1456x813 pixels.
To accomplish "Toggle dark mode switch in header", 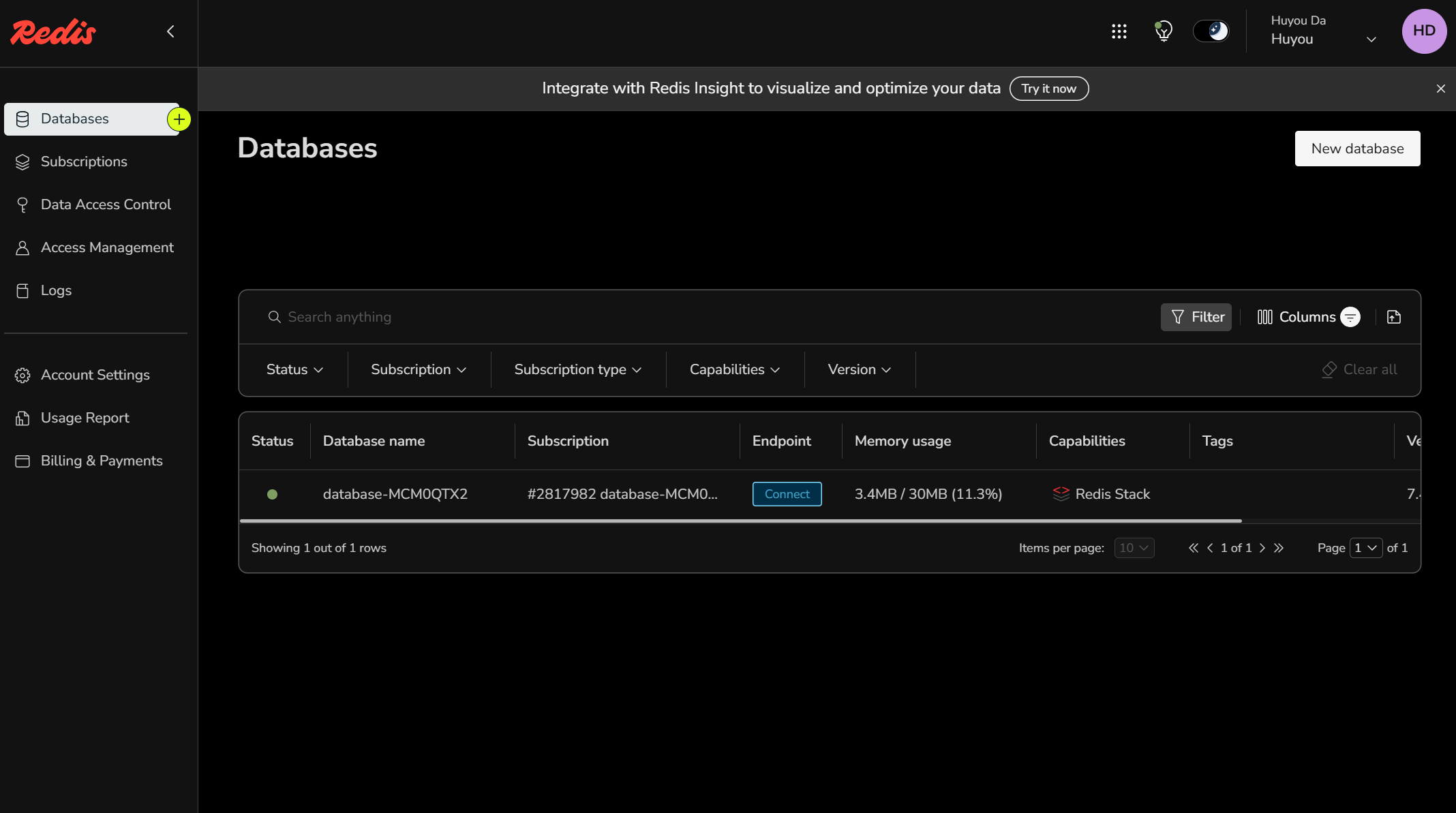I will coord(1211,31).
